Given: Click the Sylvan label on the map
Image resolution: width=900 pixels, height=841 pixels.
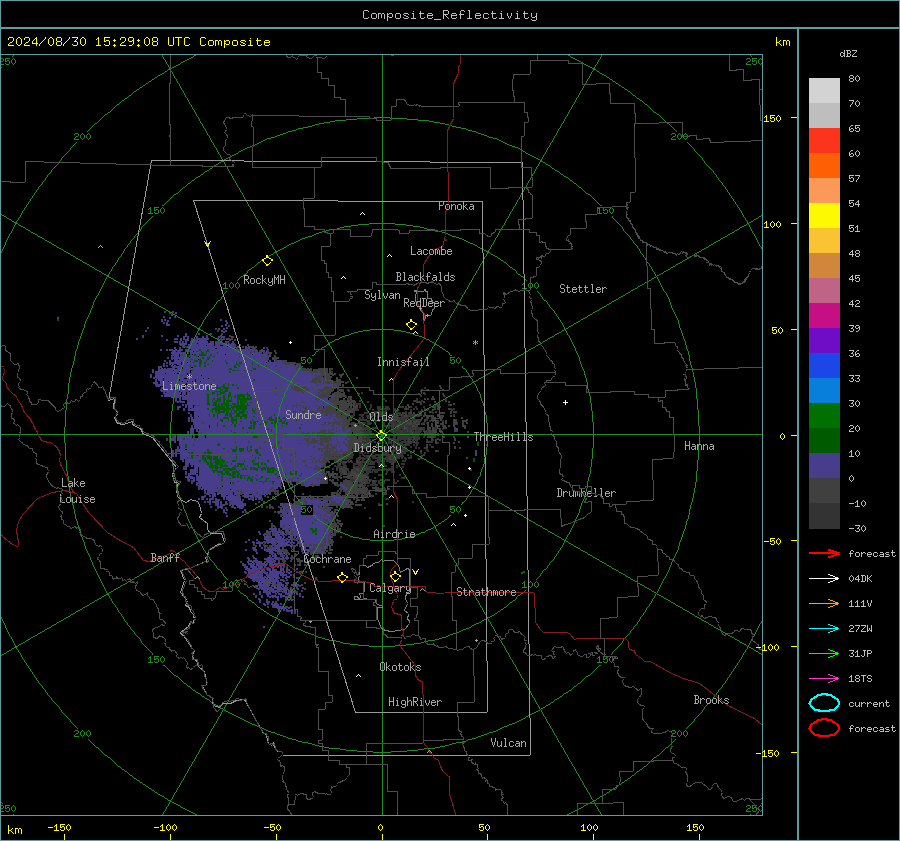Looking at the screenshot, I should [382, 295].
